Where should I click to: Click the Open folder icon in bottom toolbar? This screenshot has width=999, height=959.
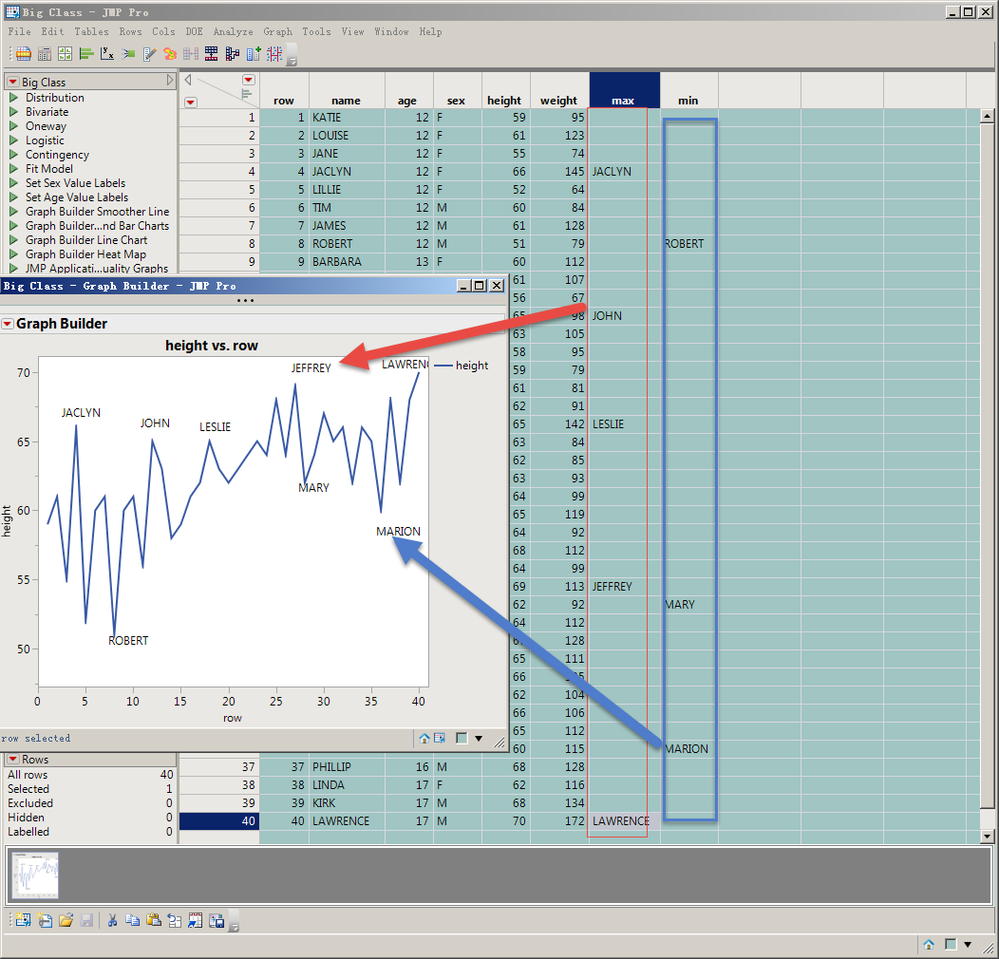pyautogui.click(x=66, y=921)
